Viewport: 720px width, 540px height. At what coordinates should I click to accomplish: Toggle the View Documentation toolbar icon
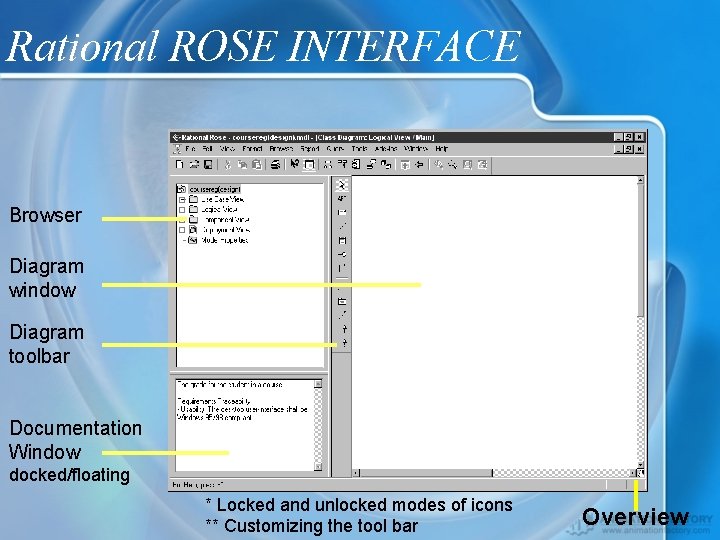309,164
